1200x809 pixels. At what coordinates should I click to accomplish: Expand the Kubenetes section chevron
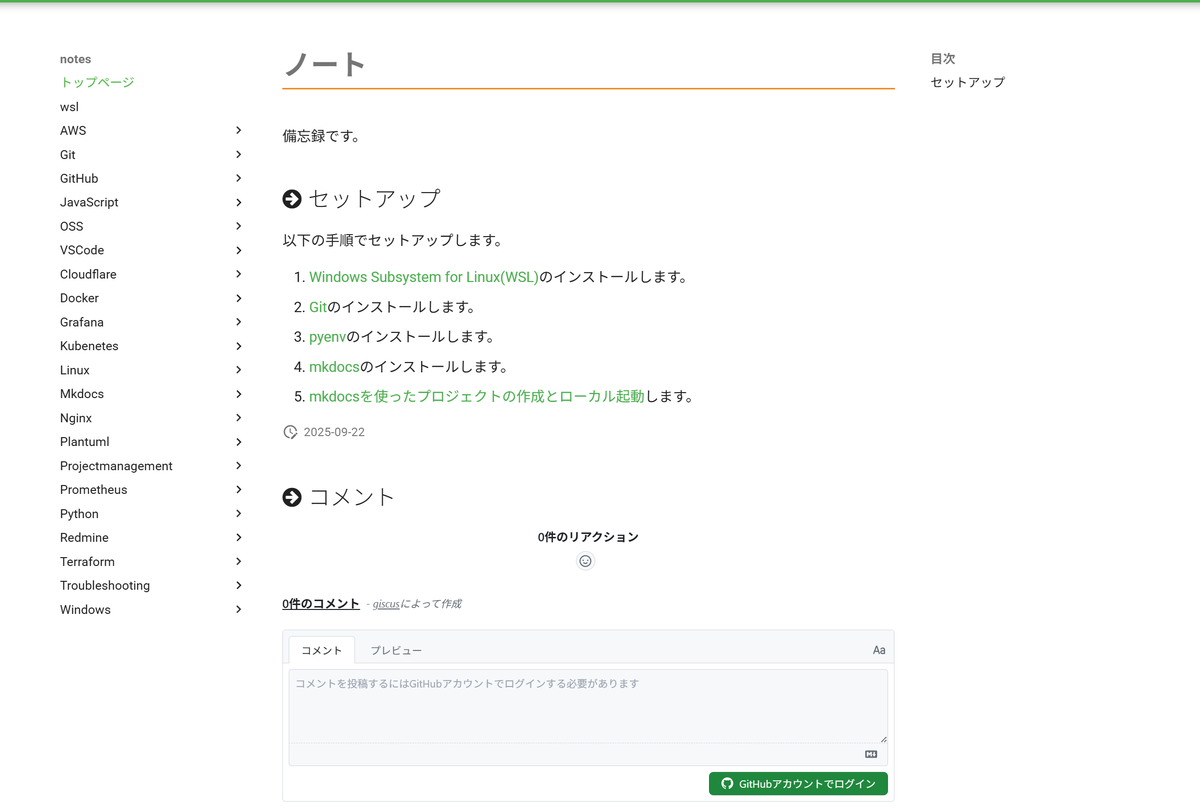point(238,346)
